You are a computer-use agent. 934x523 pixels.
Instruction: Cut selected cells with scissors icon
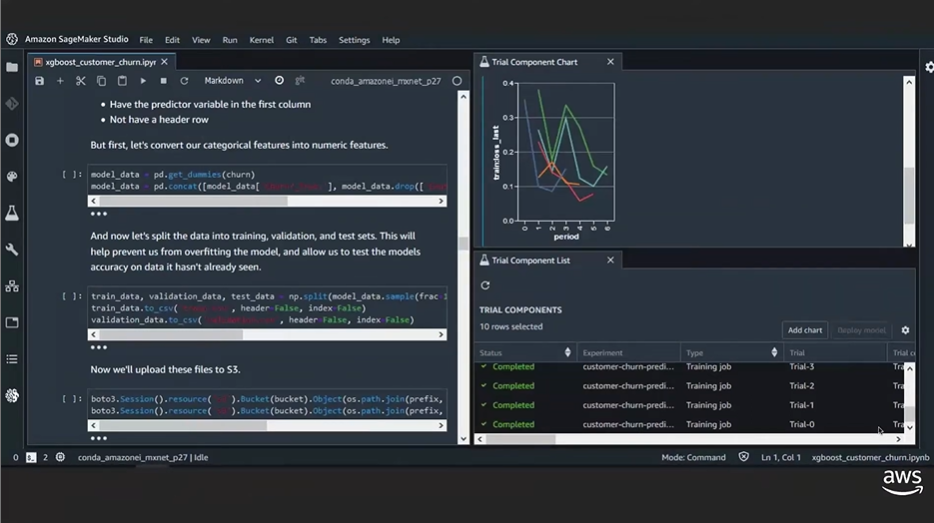tap(80, 81)
